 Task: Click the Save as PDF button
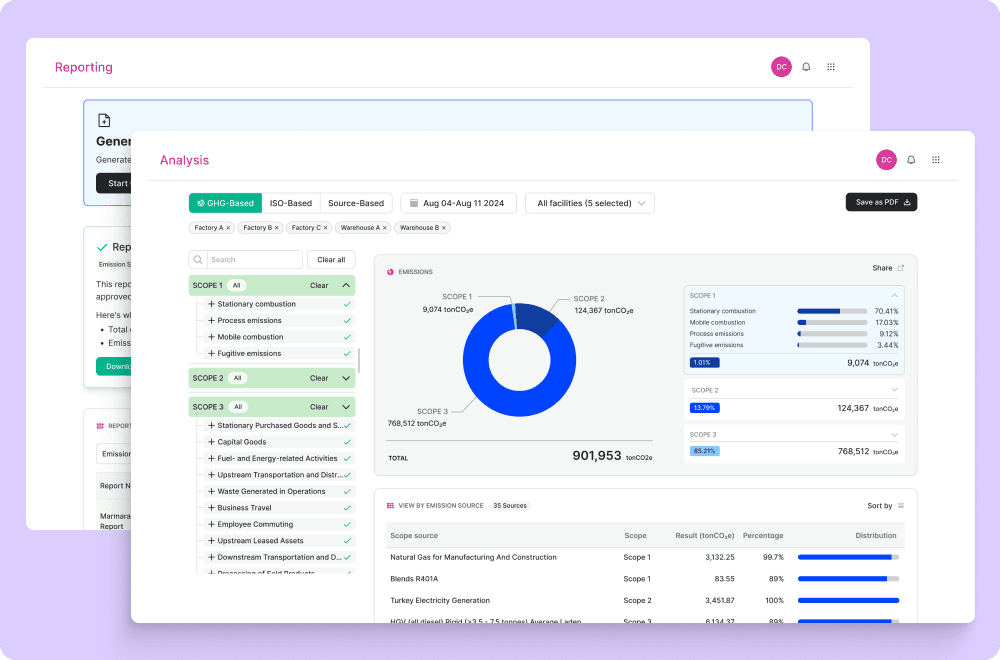pyautogui.click(x=881, y=202)
